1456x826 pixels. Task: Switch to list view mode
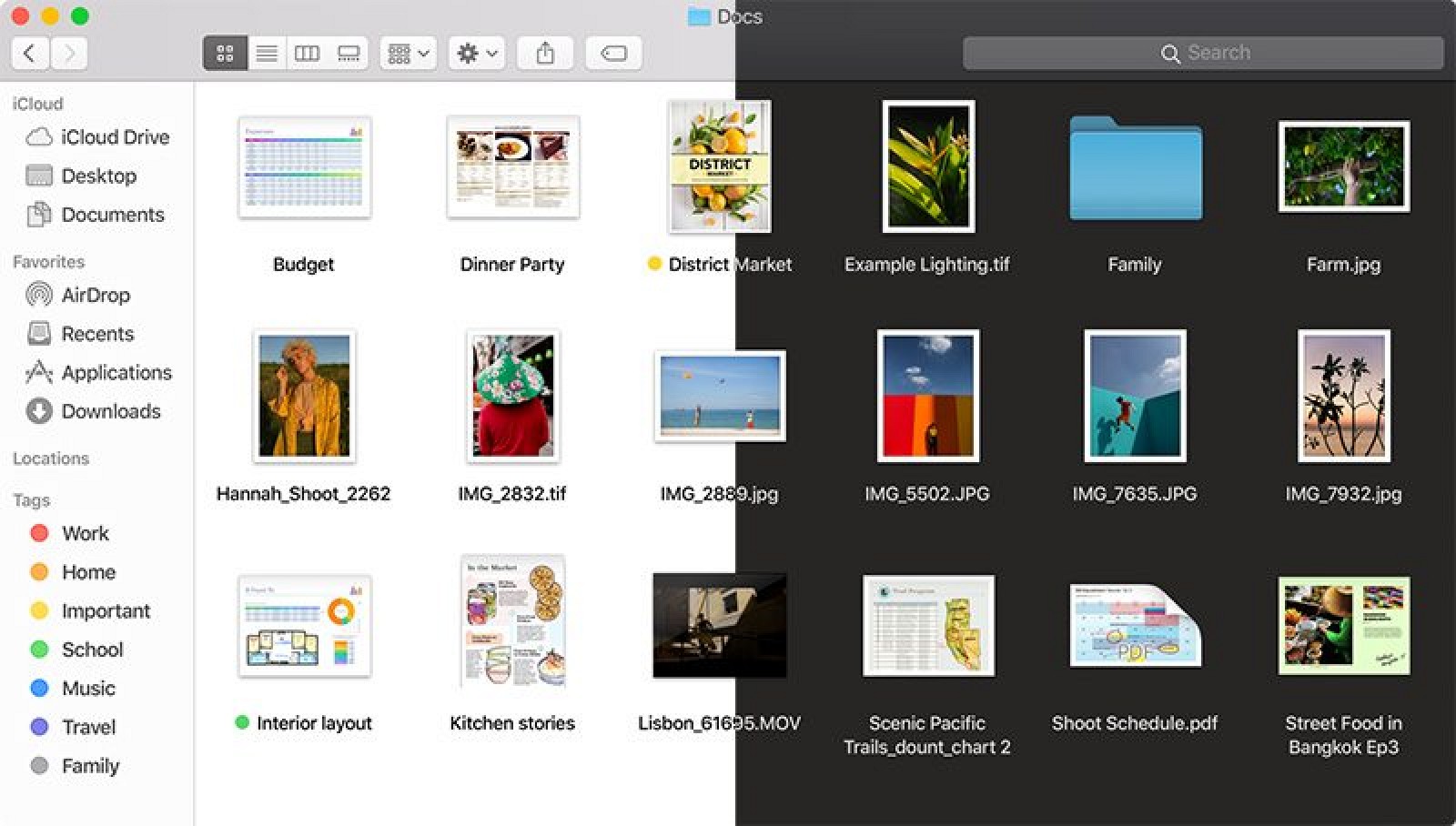tap(267, 54)
